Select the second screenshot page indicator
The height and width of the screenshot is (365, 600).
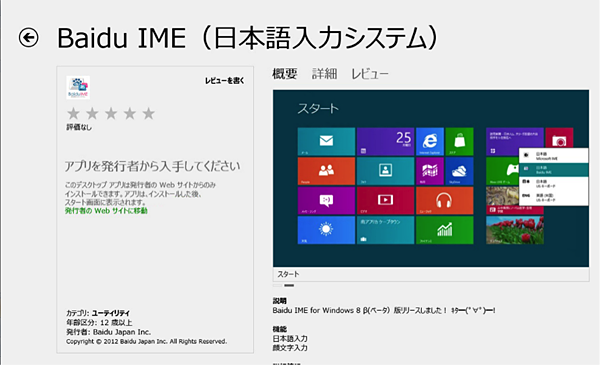point(289,285)
